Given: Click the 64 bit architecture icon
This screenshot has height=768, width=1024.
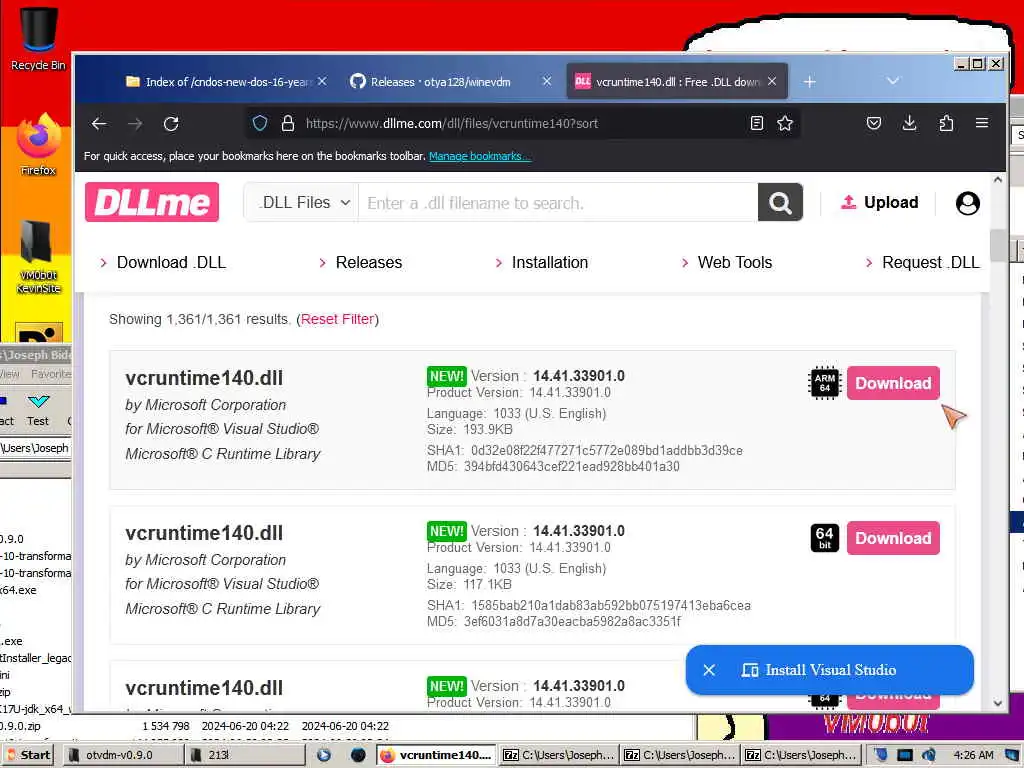Looking at the screenshot, I should click(x=824, y=538).
